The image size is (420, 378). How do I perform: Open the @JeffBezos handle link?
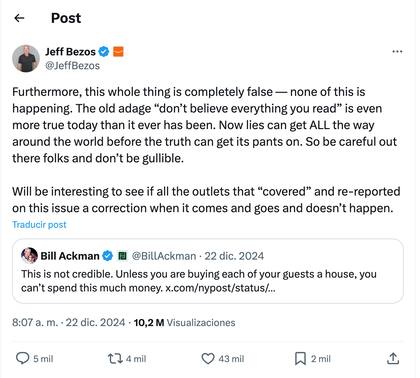pos(72,66)
